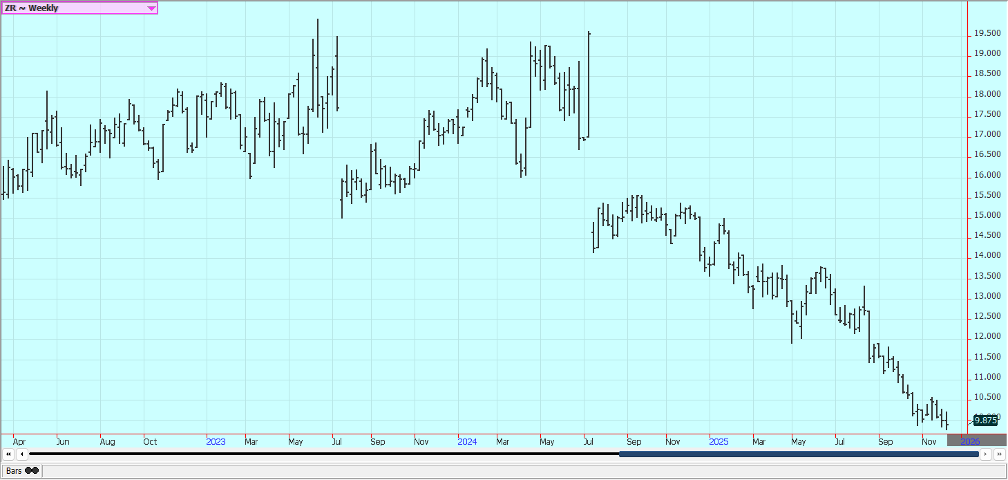Jump to chart end with double-right arrow
The height and width of the screenshot is (480, 1008).
point(998,454)
